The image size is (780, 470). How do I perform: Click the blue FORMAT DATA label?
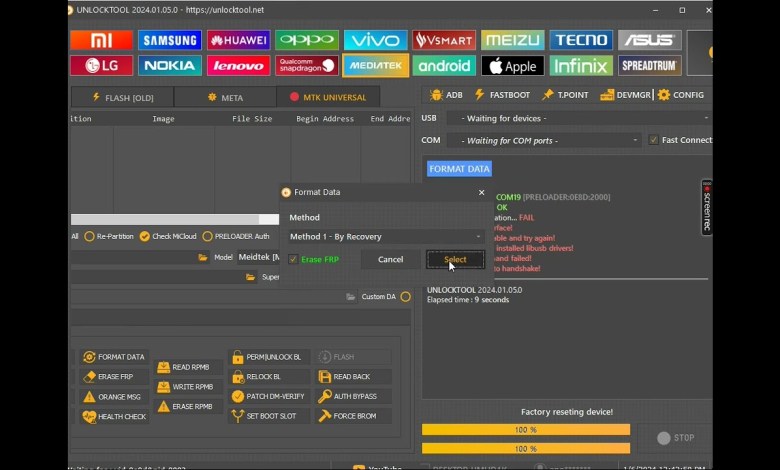(459, 169)
